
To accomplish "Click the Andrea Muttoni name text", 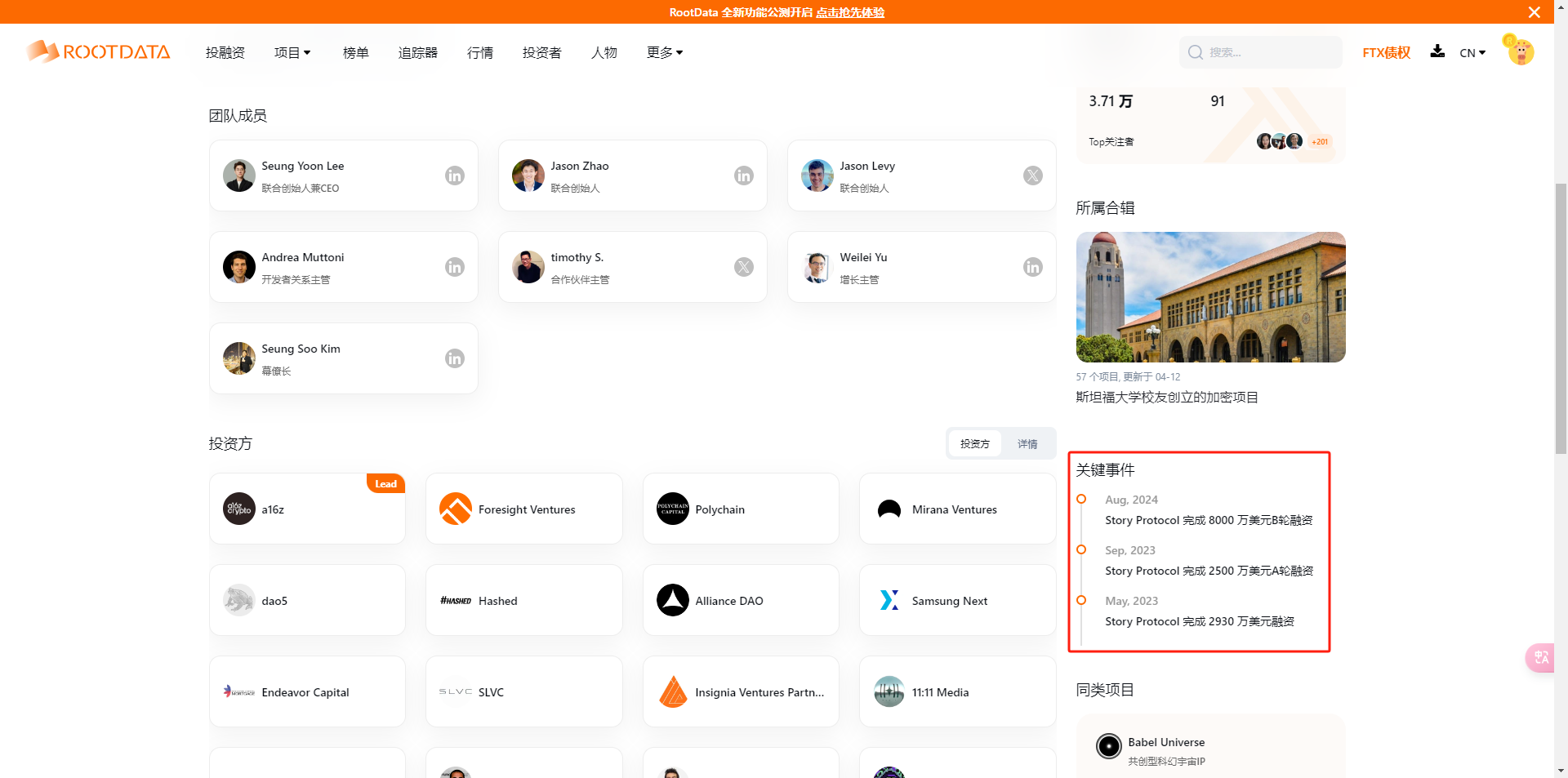I will pos(303,257).
